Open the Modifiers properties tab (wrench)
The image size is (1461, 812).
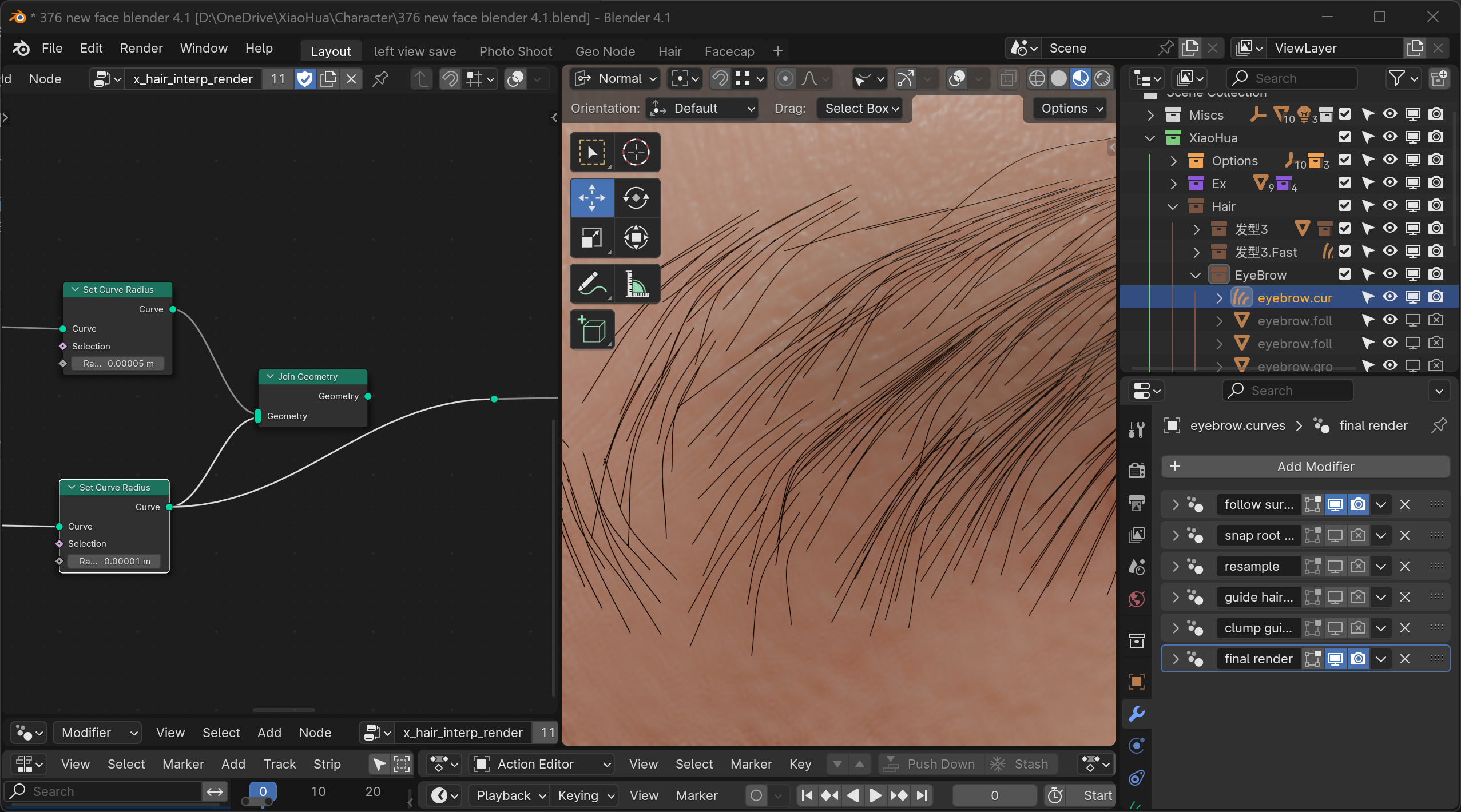[1137, 713]
